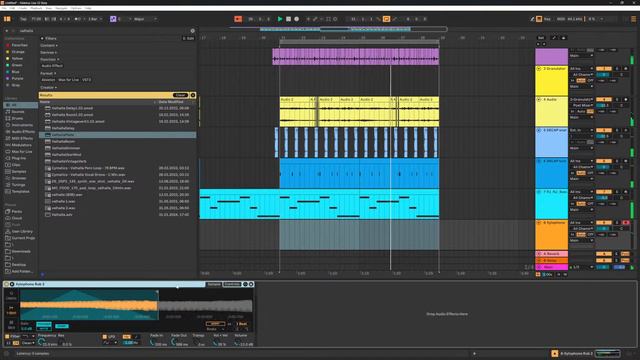640x360 pixels.
Task: Click the Clear button in Results bar
Action: [x=180, y=95]
